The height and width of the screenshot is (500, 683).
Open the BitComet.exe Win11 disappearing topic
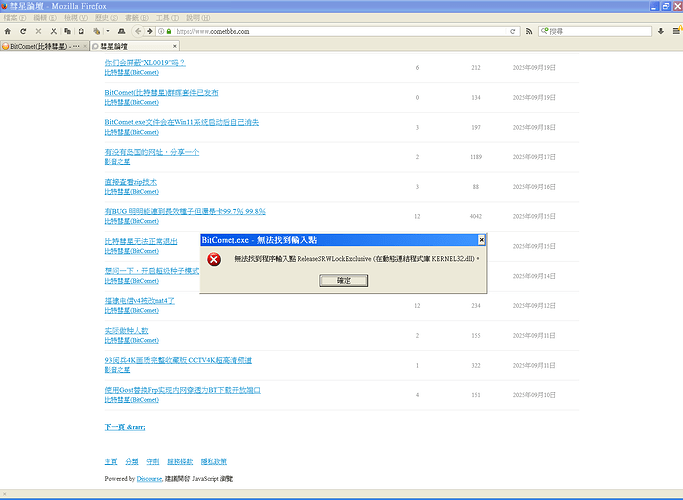coord(182,122)
